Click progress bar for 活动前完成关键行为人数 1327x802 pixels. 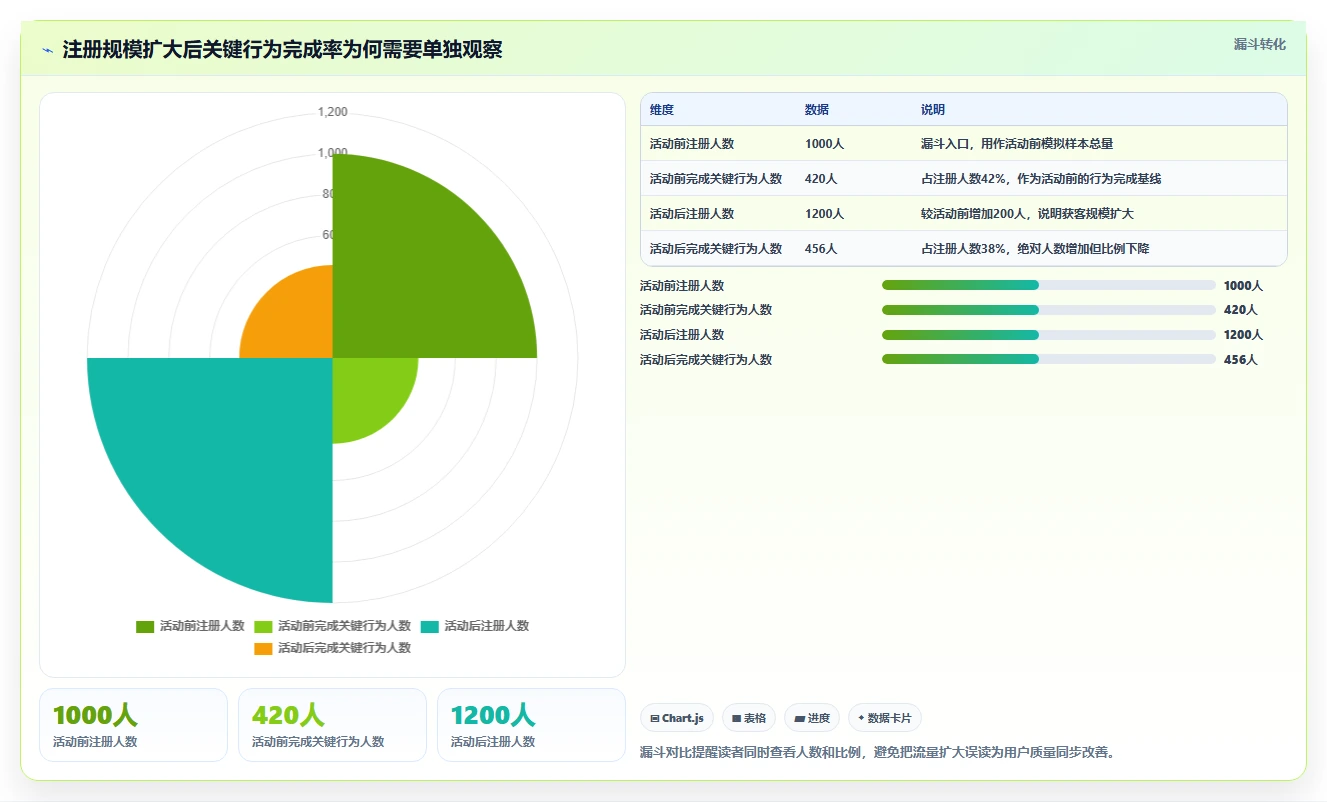1049,310
